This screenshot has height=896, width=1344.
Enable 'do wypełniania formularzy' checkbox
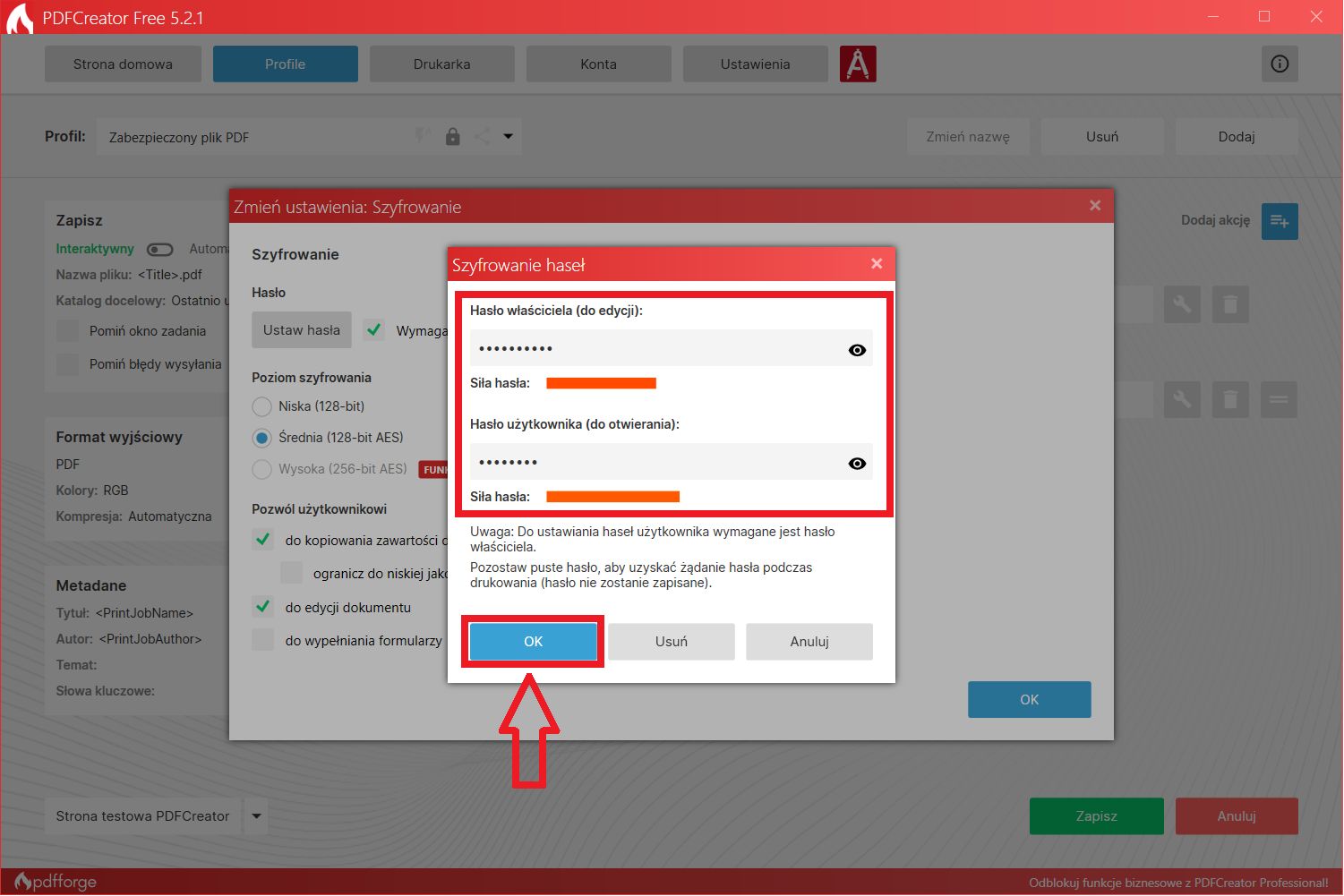pyautogui.click(x=262, y=640)
